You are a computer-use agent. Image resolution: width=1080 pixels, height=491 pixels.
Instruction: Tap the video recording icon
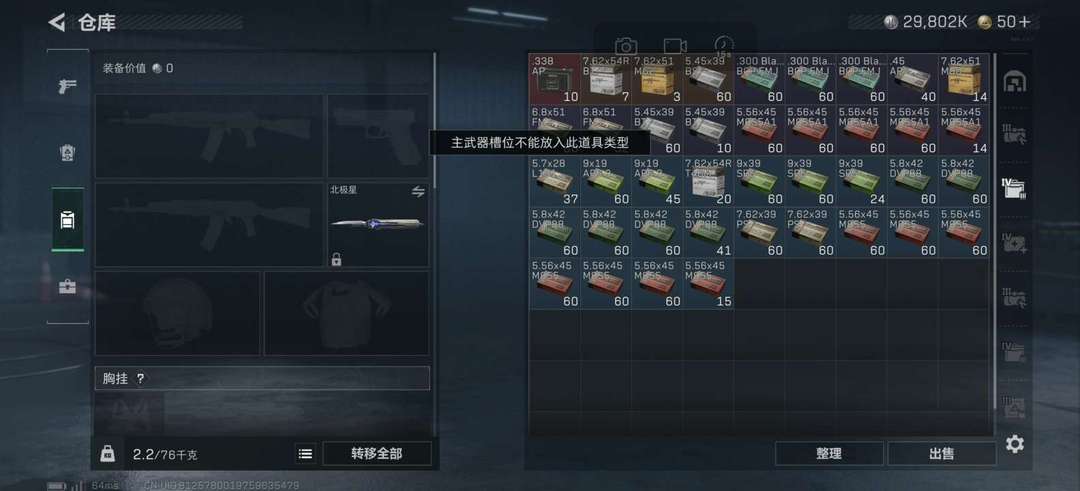click(675, 46)
